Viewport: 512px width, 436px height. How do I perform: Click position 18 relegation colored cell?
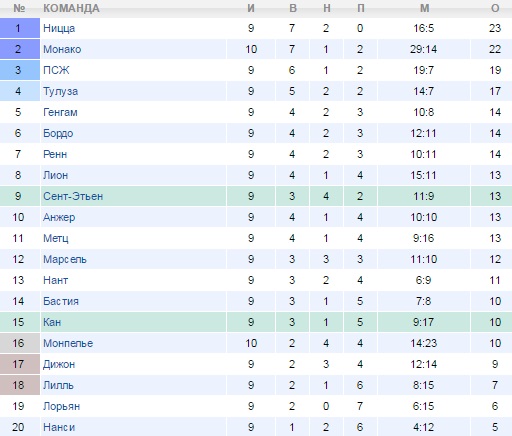click(x=20, y=385)
